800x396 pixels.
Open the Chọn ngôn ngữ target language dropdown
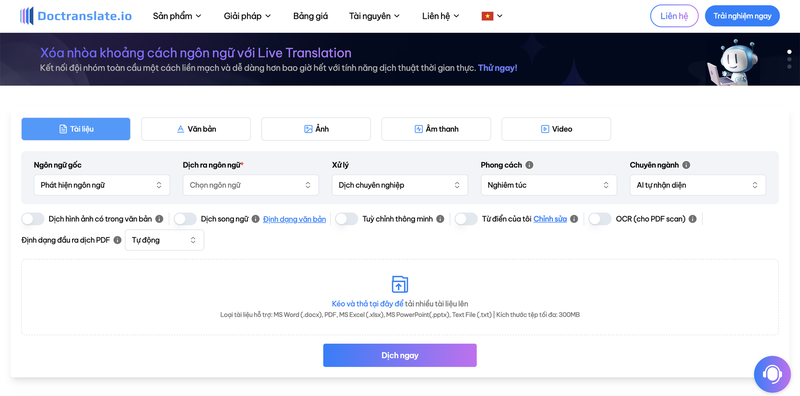[251, 185]
